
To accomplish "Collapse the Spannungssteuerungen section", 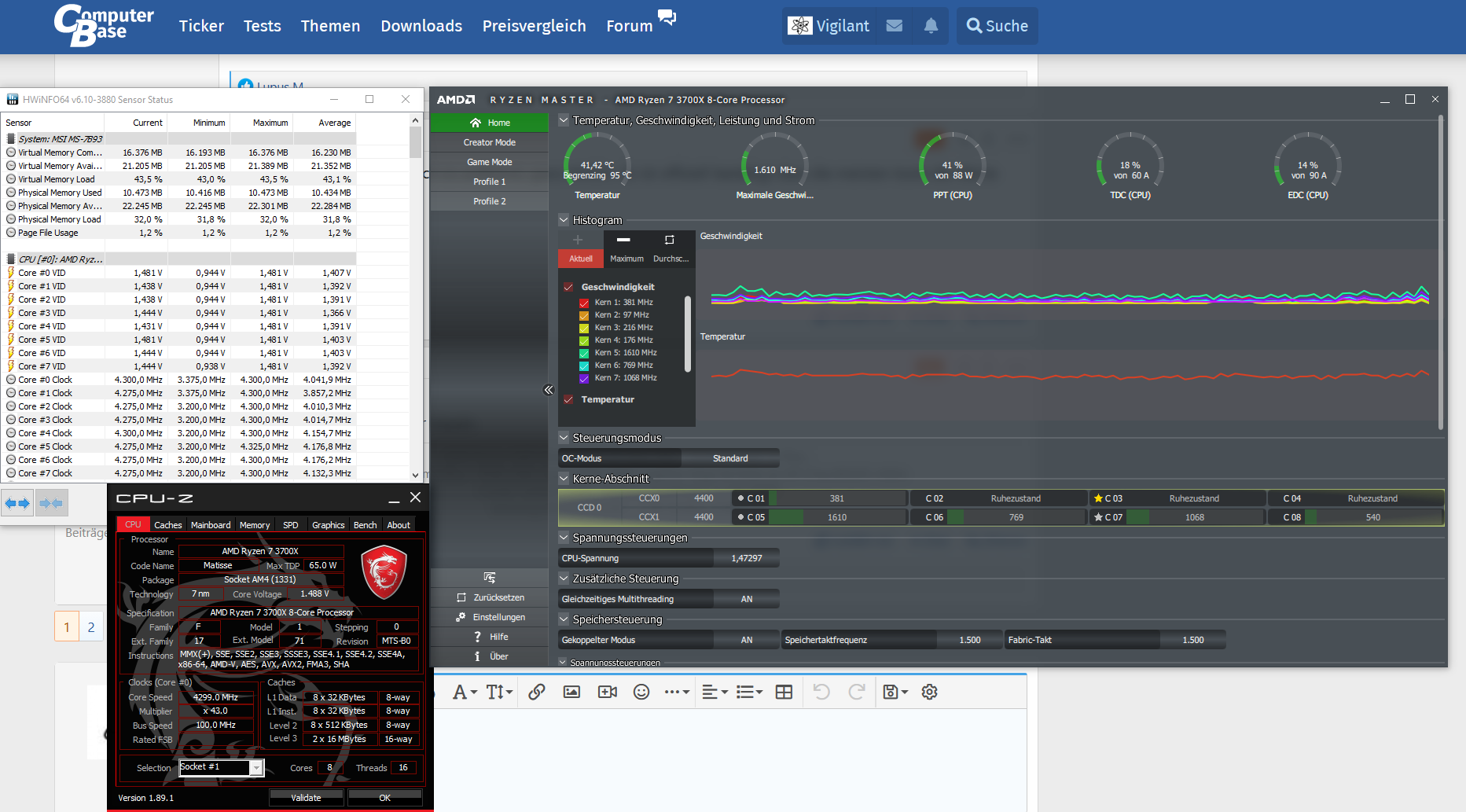I will [564, 538].
